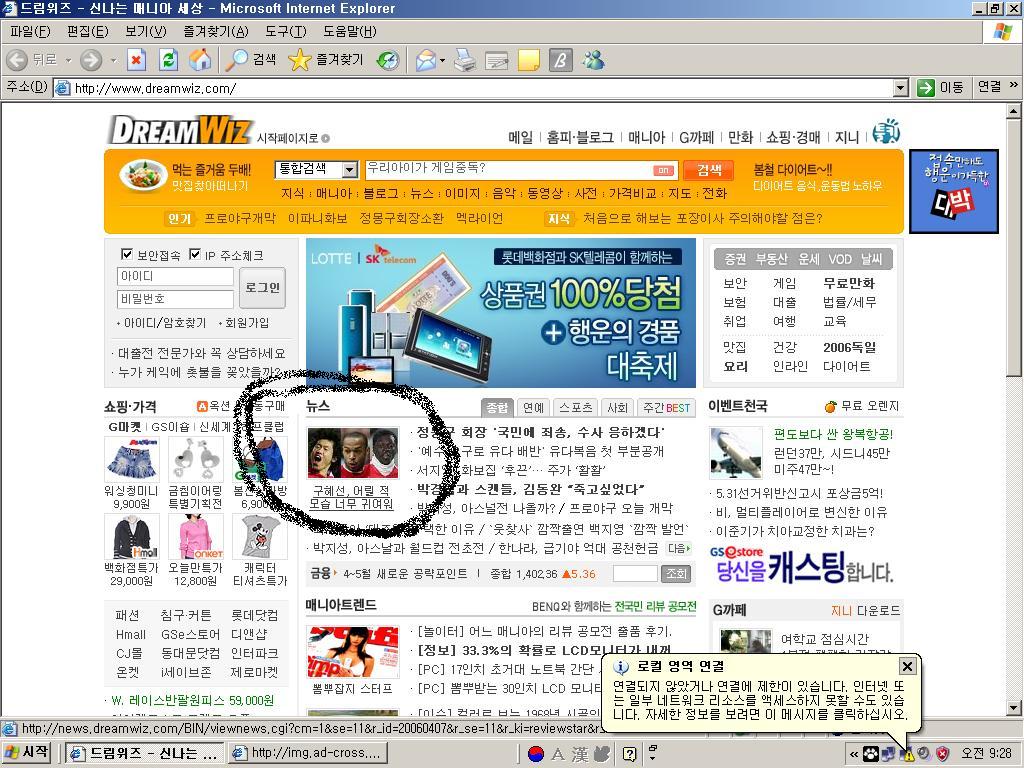
Task: Launch the Messenger icon in the toolbar
Action: click(x=593, y=60)
